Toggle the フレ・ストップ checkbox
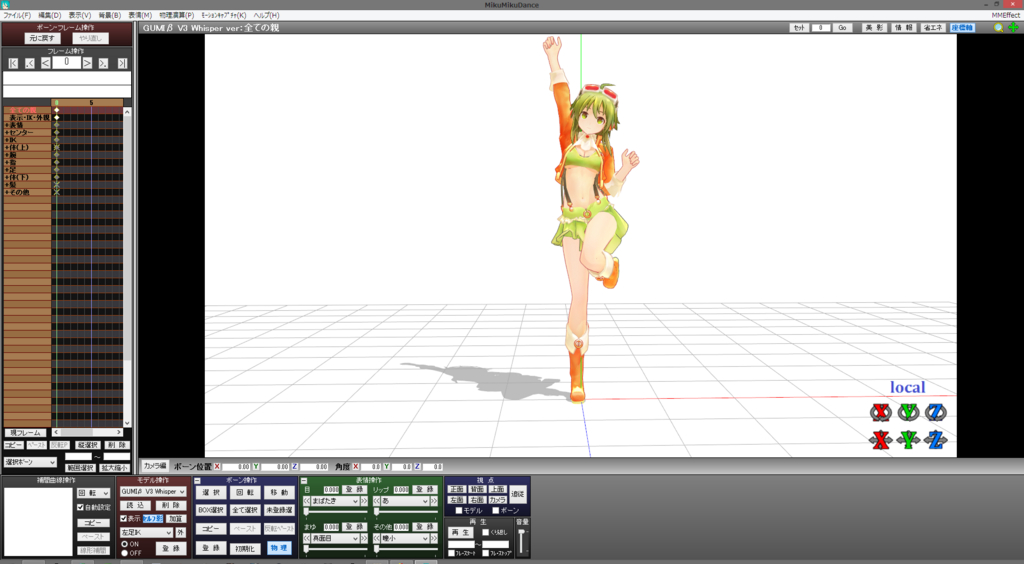The image size is (1024, 564). pos(486,553)
